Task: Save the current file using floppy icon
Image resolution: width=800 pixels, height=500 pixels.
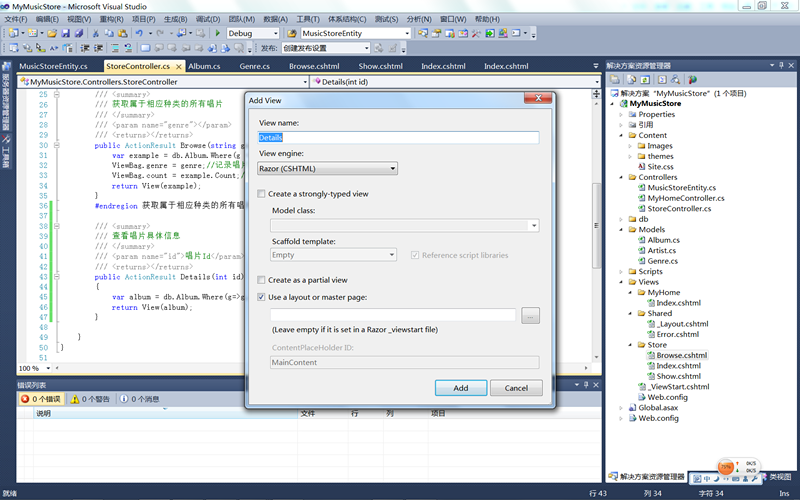Action: point(65,33)
